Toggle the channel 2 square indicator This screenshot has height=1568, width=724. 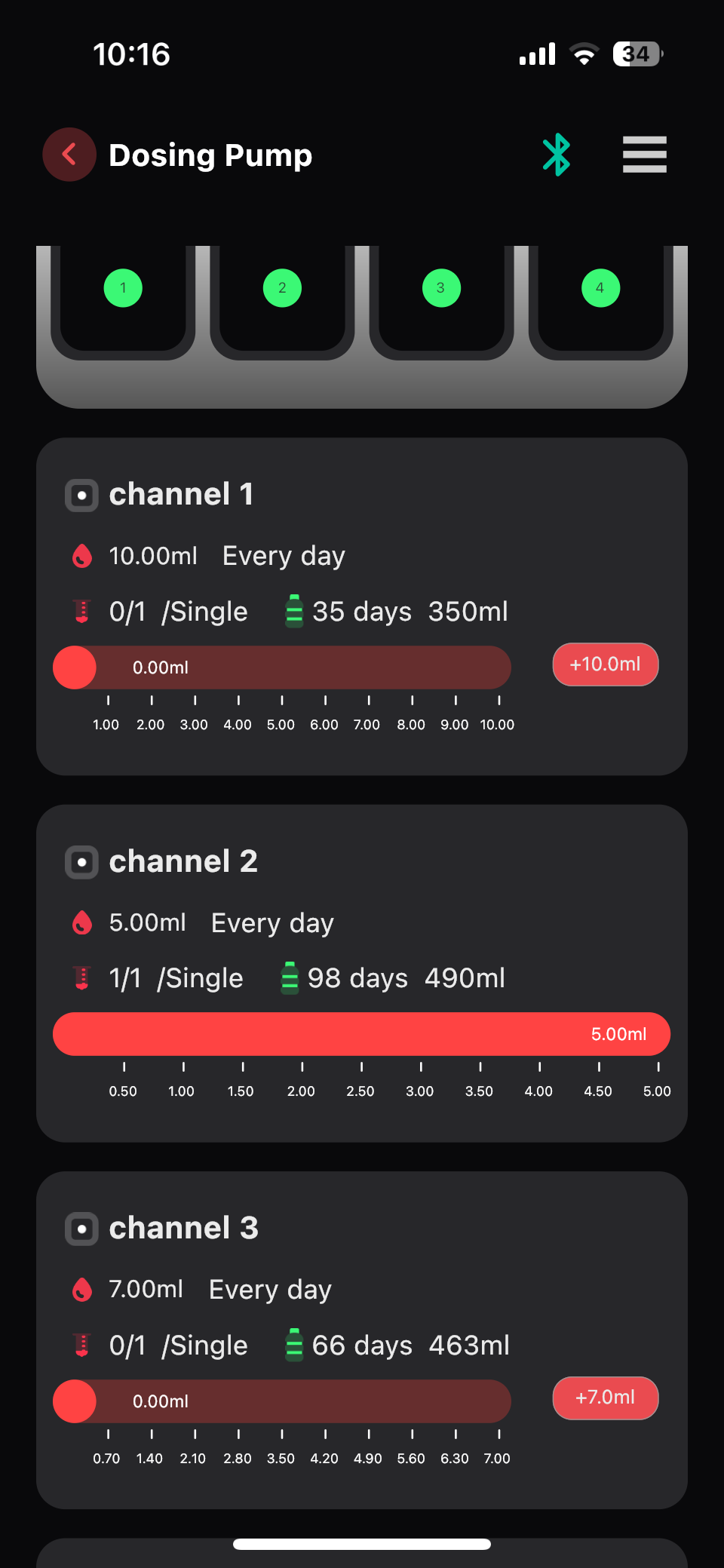(x=81, y=862)
